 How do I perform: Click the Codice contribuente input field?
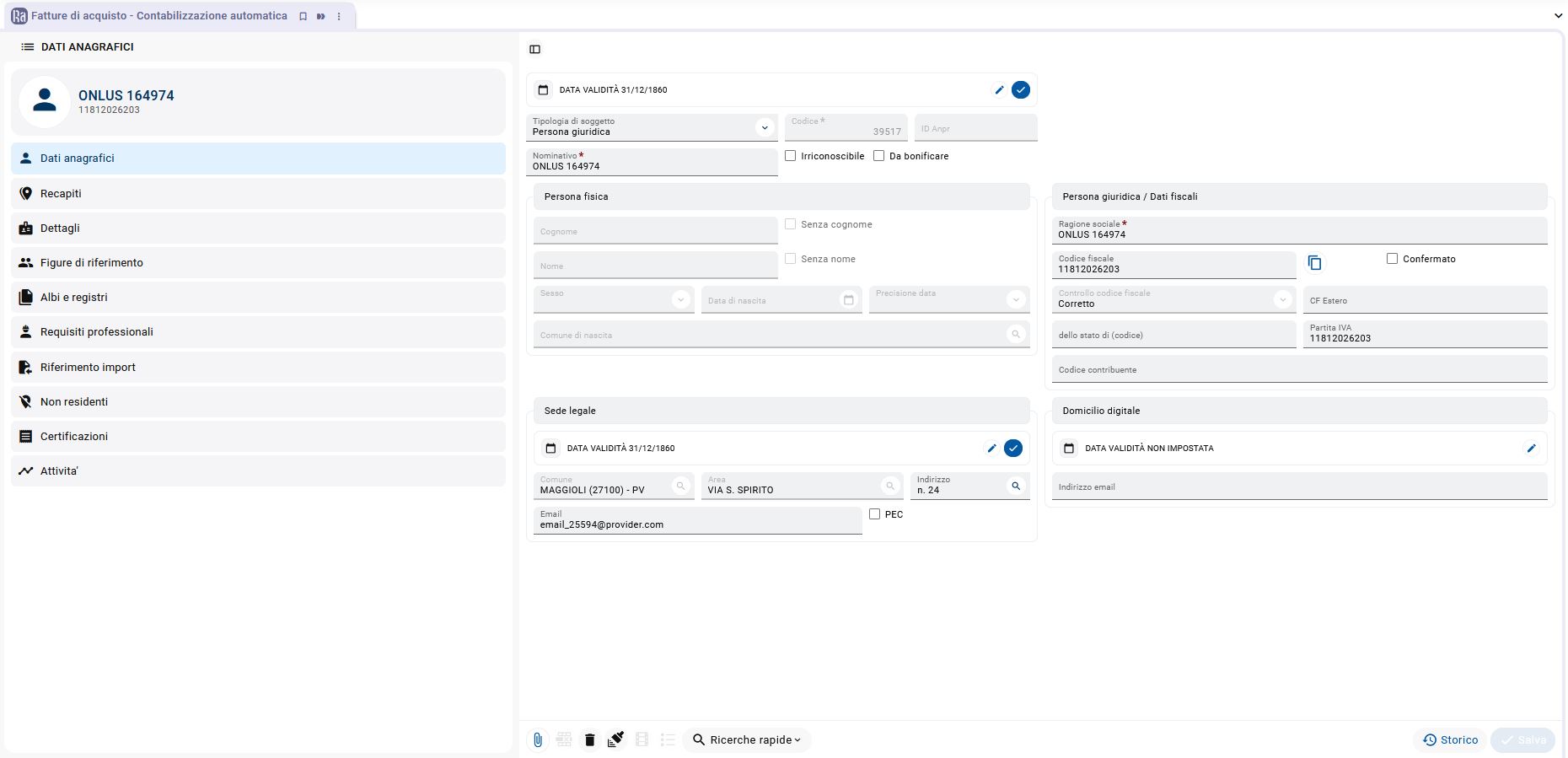point(1298,370)
